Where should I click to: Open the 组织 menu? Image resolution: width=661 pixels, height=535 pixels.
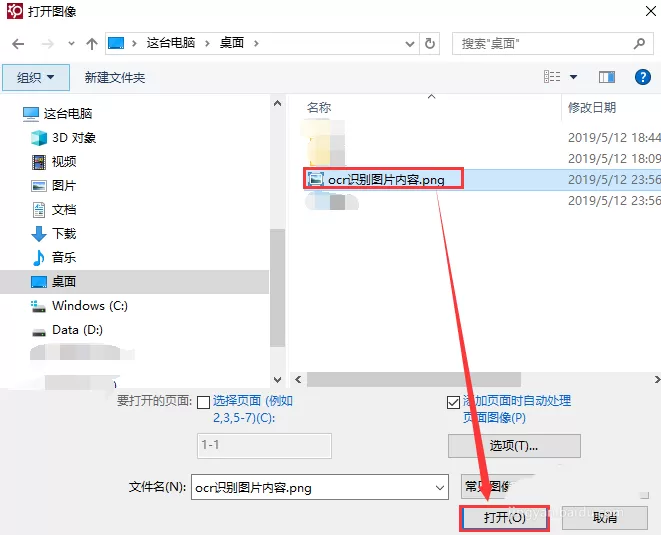pos(36,78)
